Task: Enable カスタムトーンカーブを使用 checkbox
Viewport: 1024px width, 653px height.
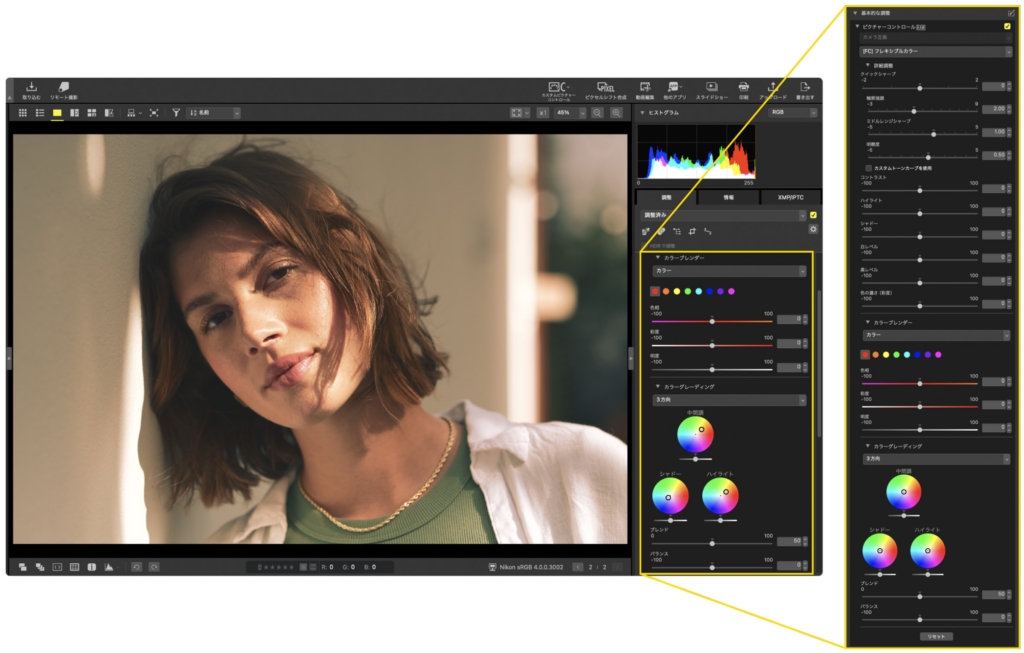Action: [869, 168]
